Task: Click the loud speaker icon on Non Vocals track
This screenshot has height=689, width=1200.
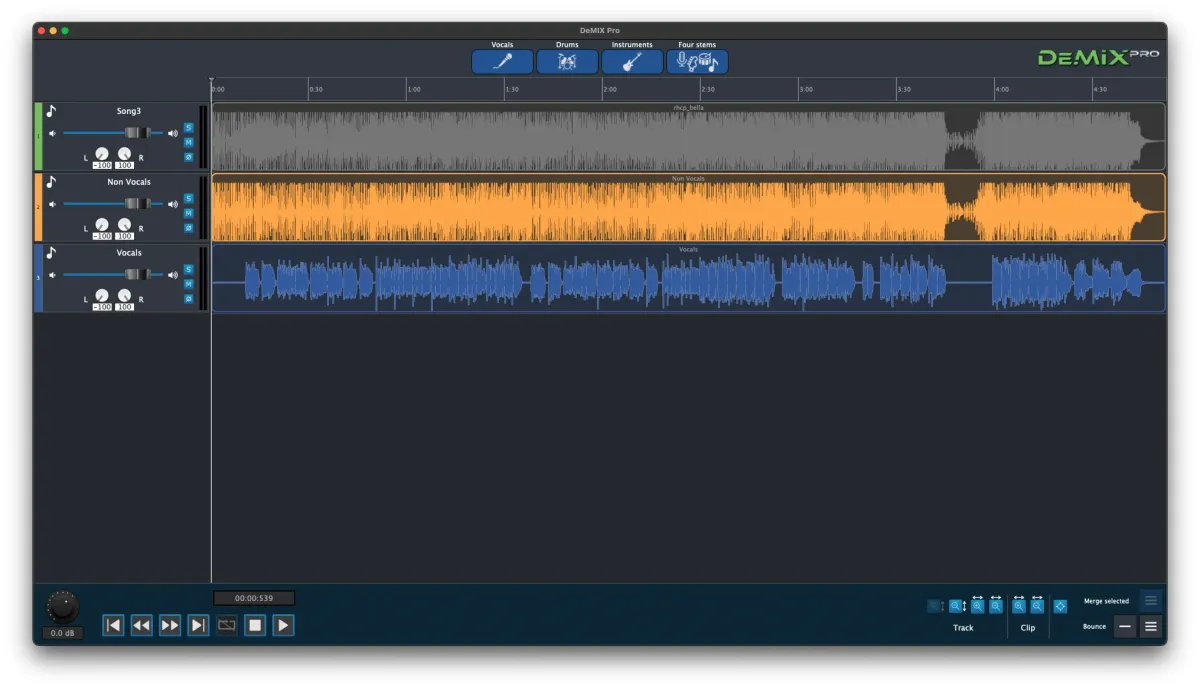Action: (173, 204)
